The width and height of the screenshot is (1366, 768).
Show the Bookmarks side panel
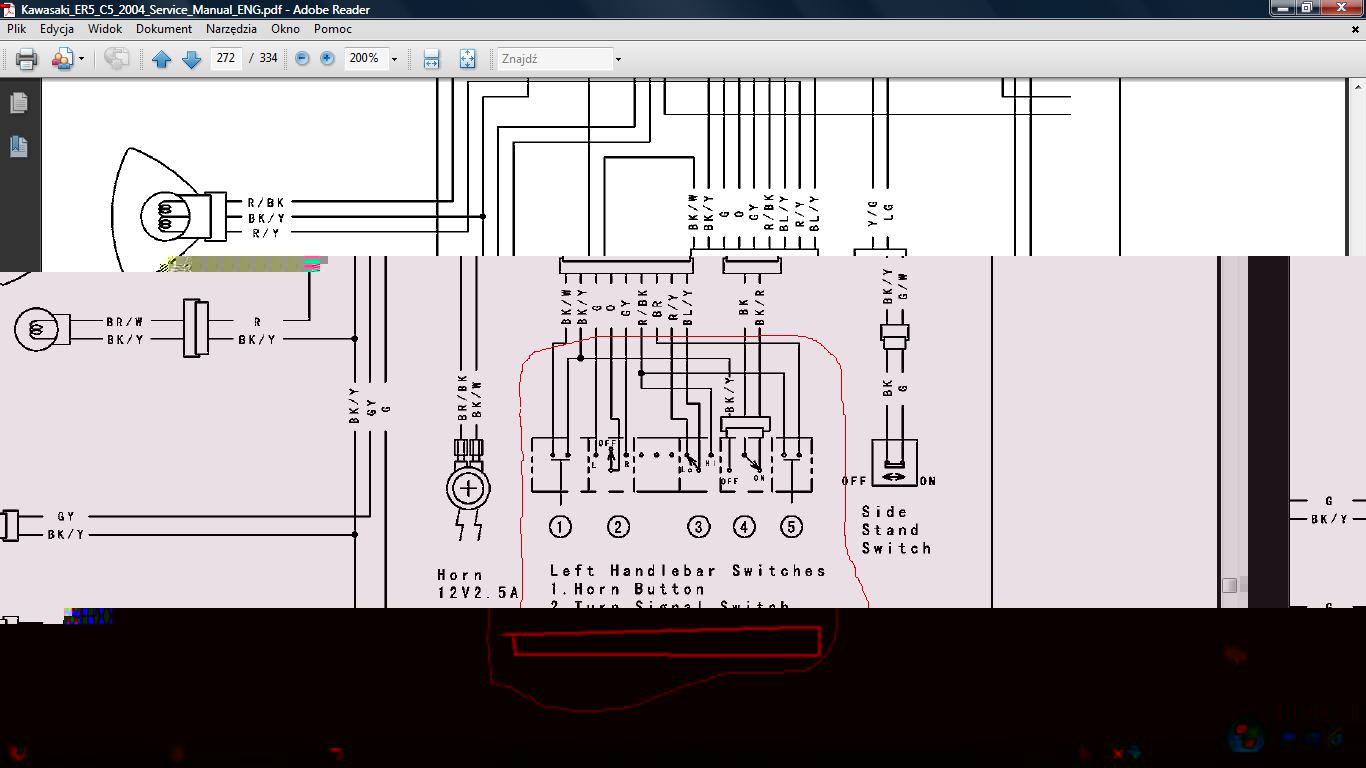pos(19,146)
